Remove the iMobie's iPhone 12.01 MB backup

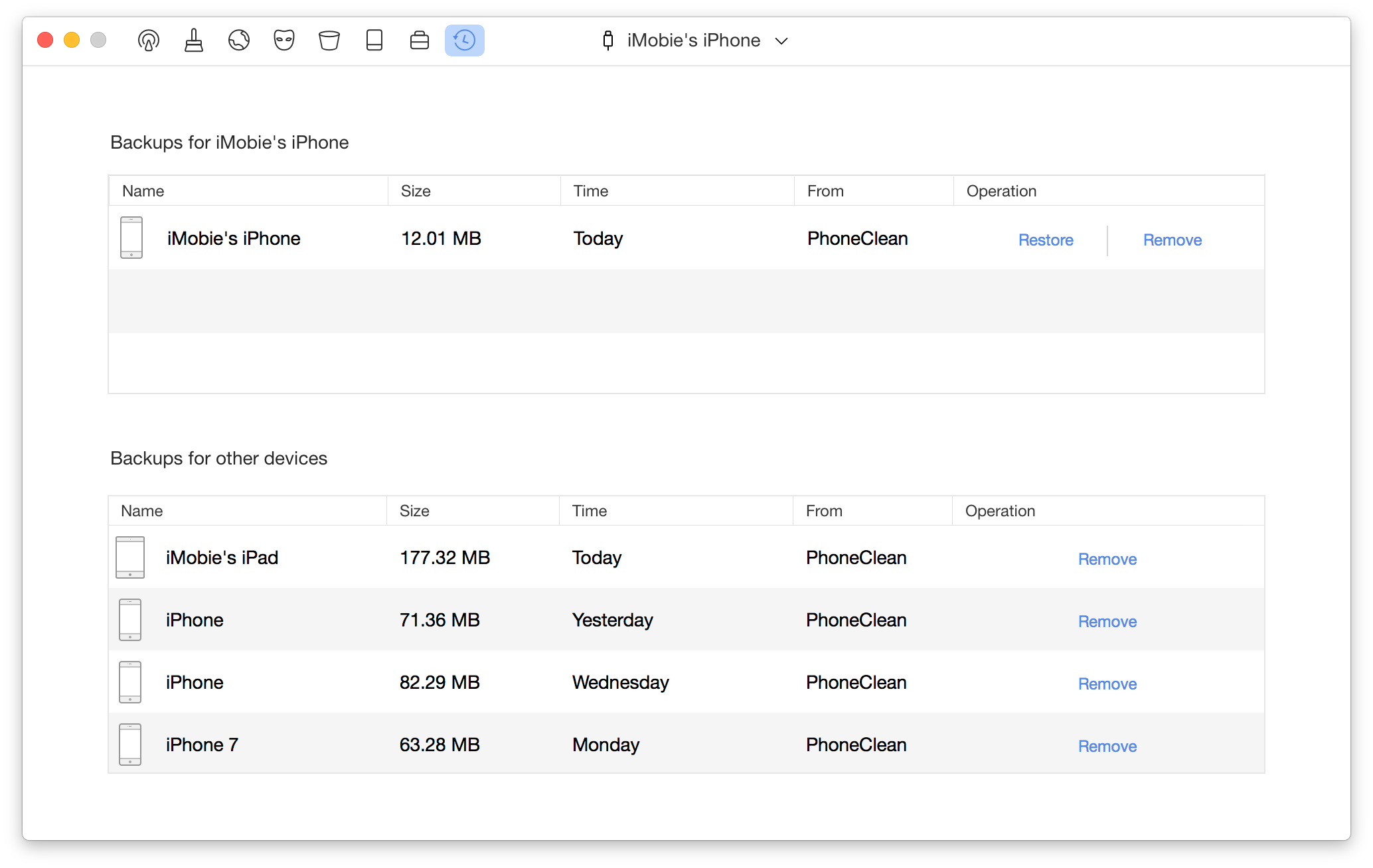tap(1172, 240)
